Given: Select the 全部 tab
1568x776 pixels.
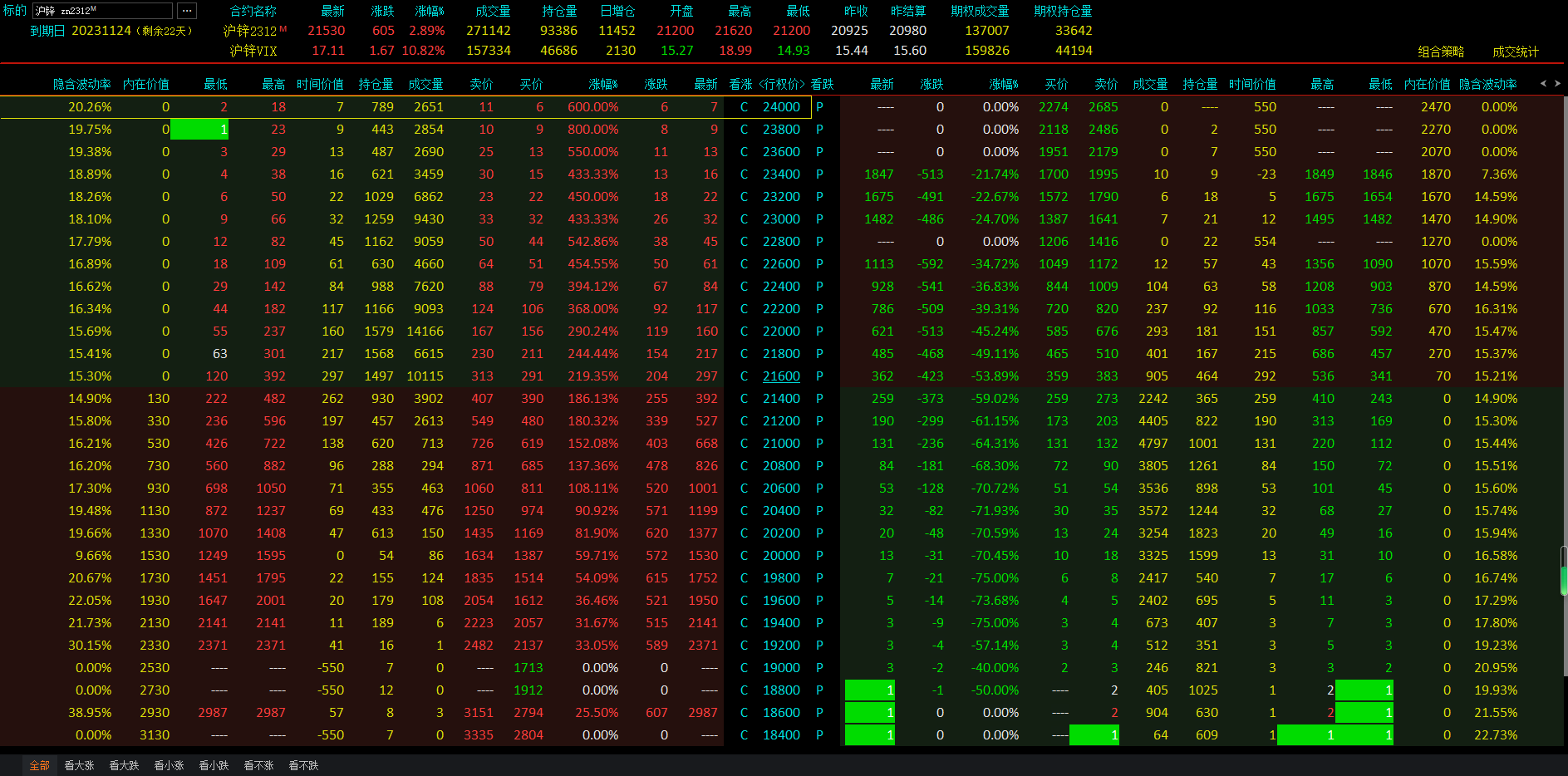Looking at the screenshot, I should point(40,765).
